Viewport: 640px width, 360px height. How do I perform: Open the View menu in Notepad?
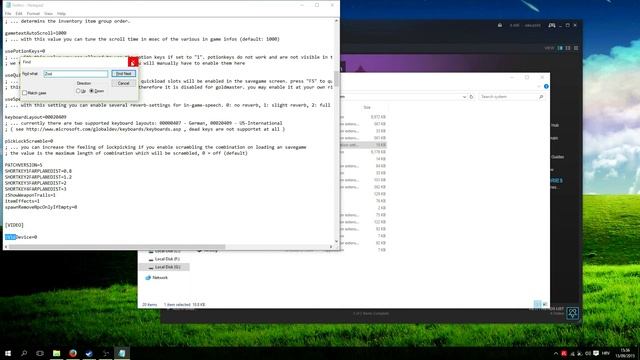pyautogui.click(x=48, y=13)
